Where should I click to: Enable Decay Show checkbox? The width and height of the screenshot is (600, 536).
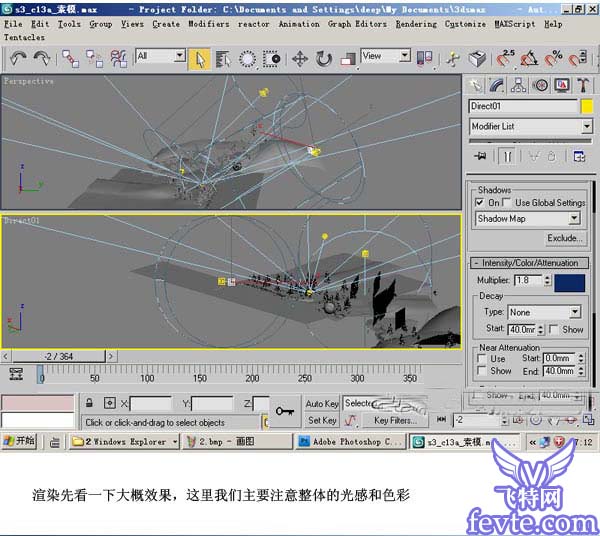(553, 329)
